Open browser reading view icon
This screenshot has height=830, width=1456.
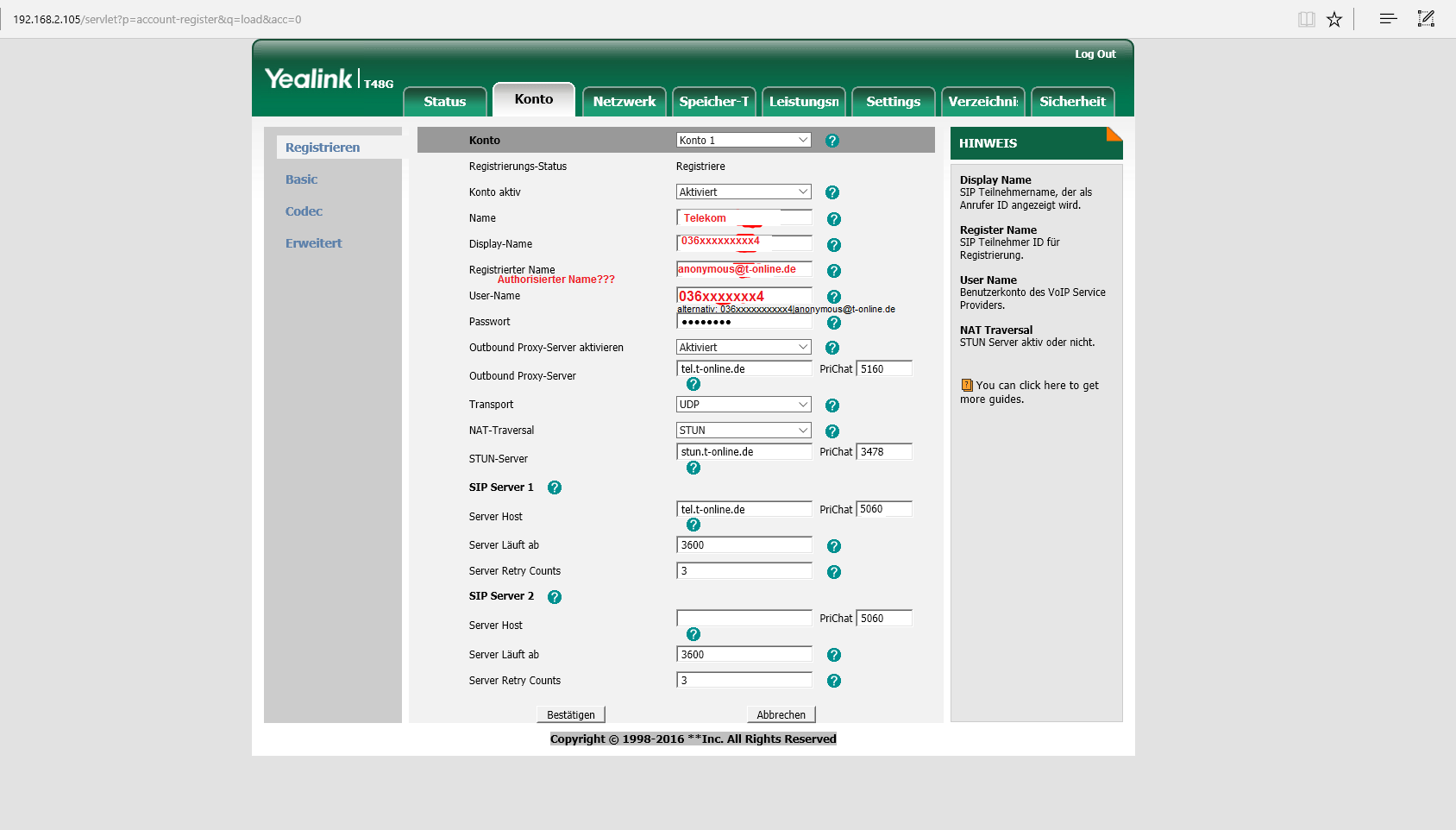[1307, 19]
